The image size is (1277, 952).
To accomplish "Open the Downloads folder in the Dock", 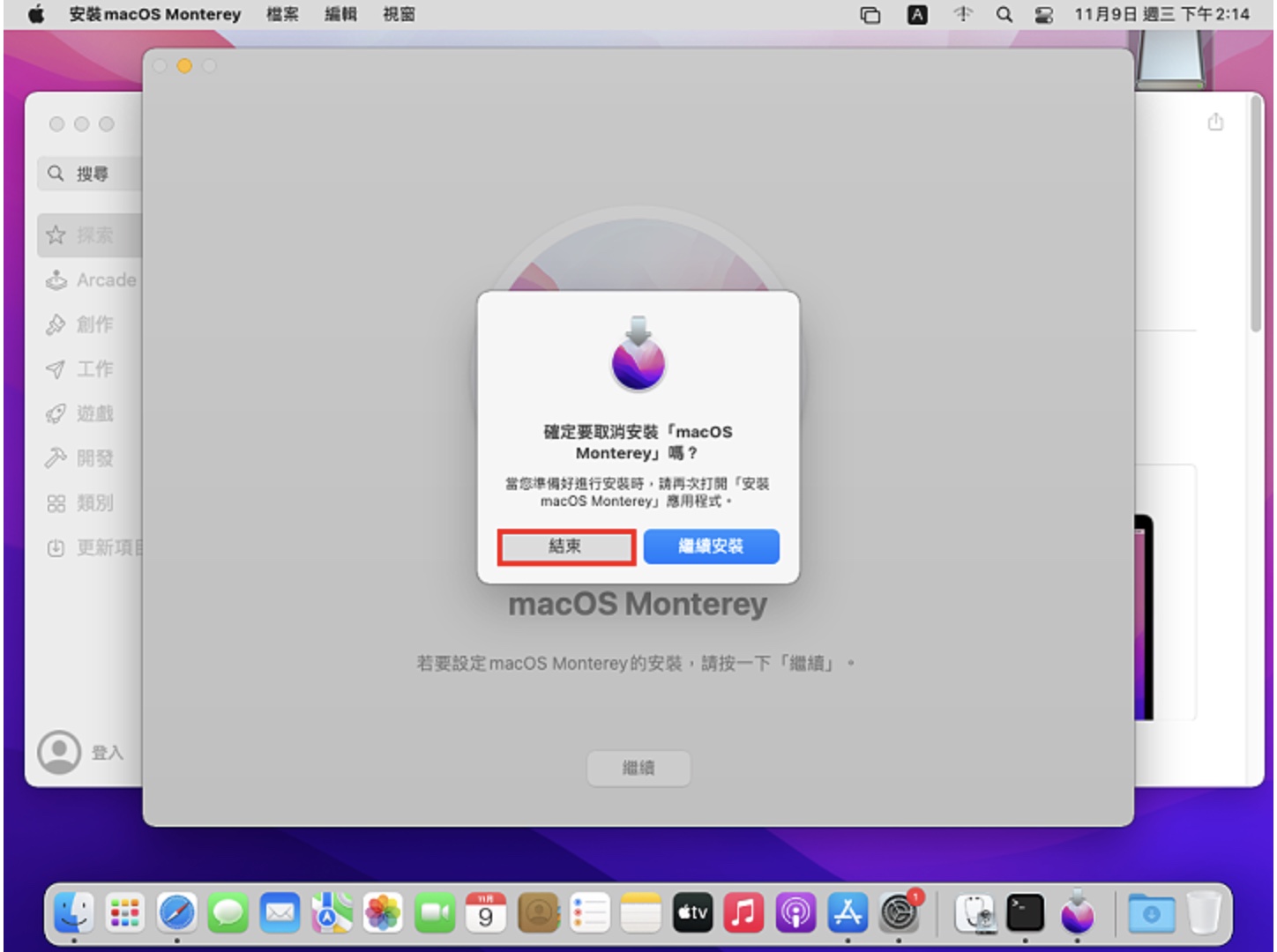I will (x=1151, y=912).
